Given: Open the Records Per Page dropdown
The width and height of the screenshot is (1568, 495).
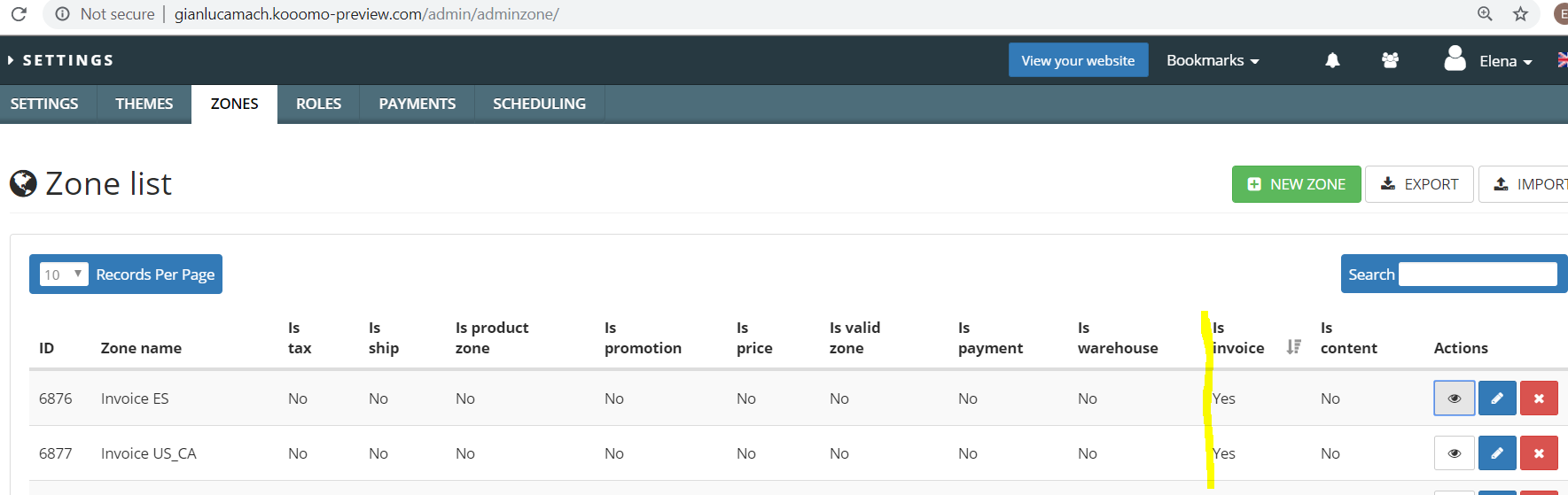Looking at the screenshot, I should [64, 275].
